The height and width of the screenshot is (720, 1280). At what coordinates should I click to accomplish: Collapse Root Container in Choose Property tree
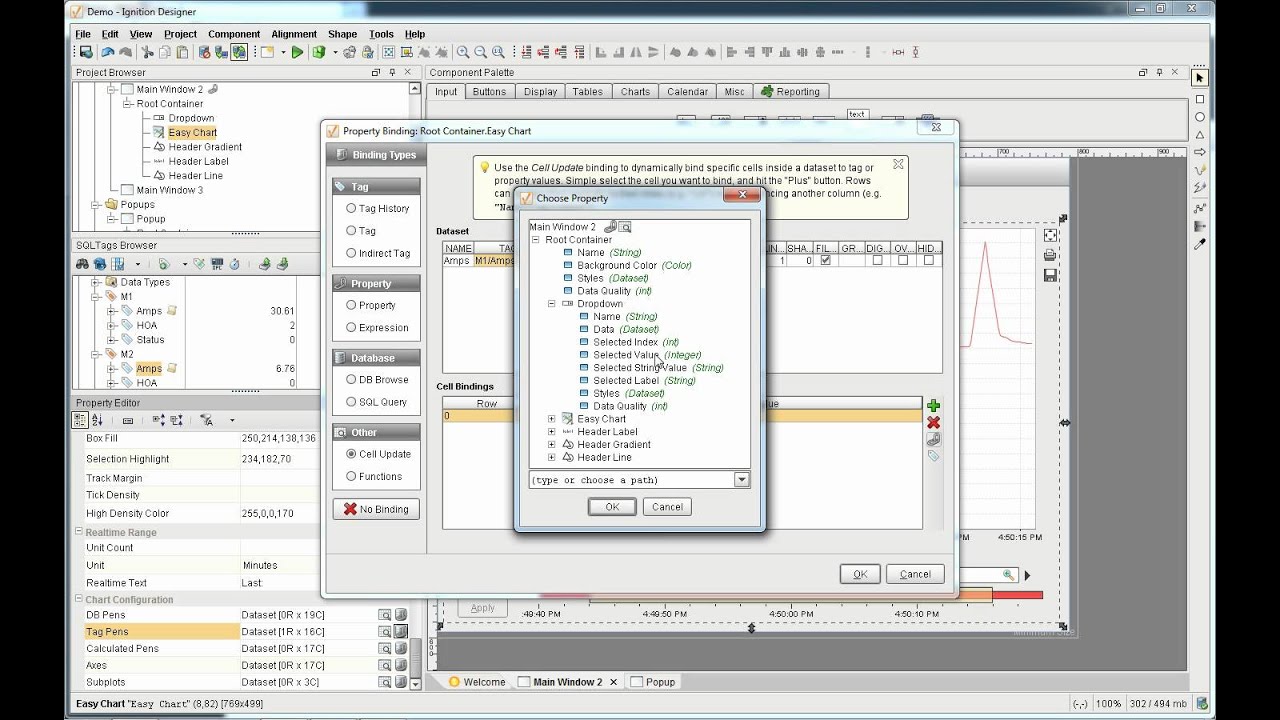pos(535,240)
